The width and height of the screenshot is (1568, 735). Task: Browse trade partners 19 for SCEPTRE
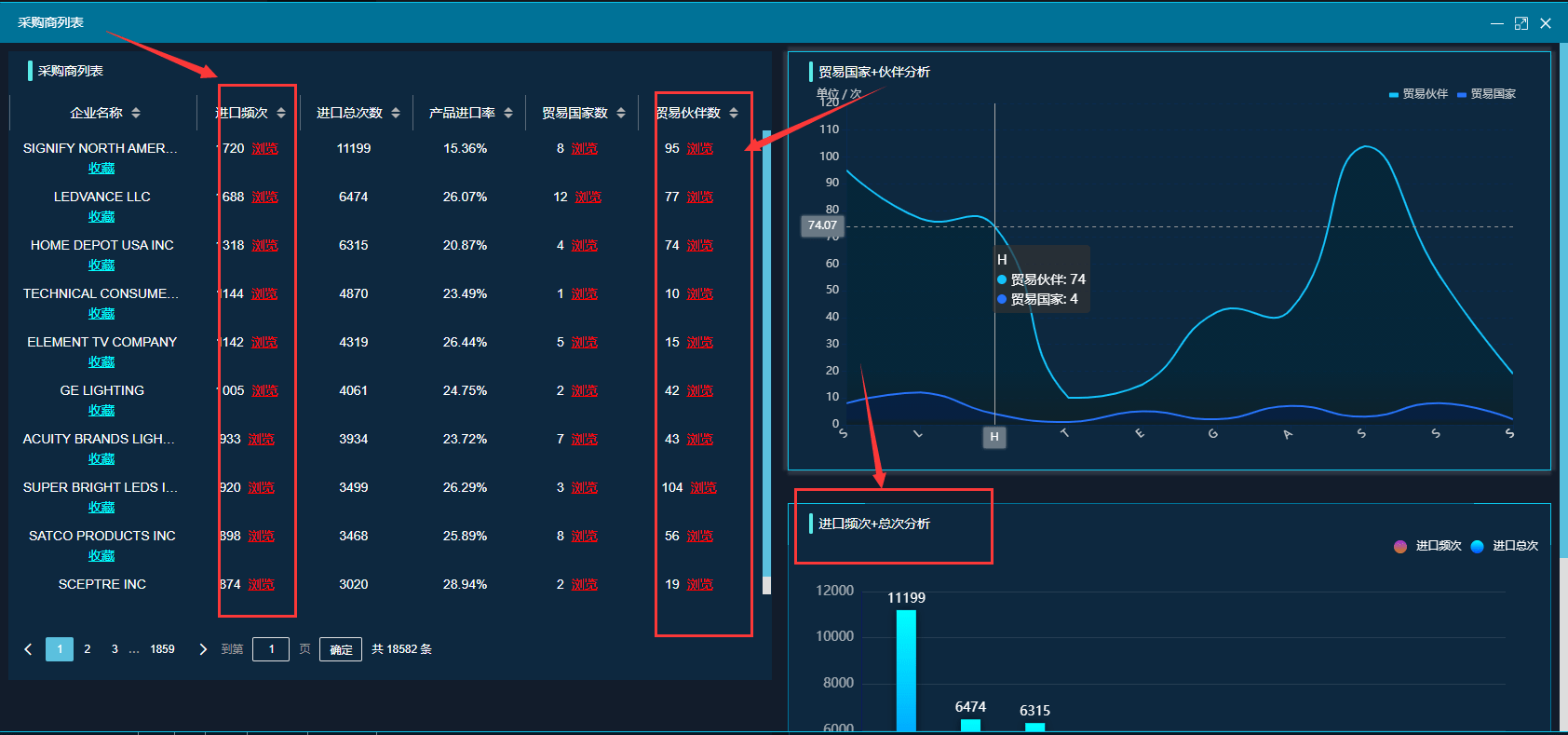tap(700, 584)
